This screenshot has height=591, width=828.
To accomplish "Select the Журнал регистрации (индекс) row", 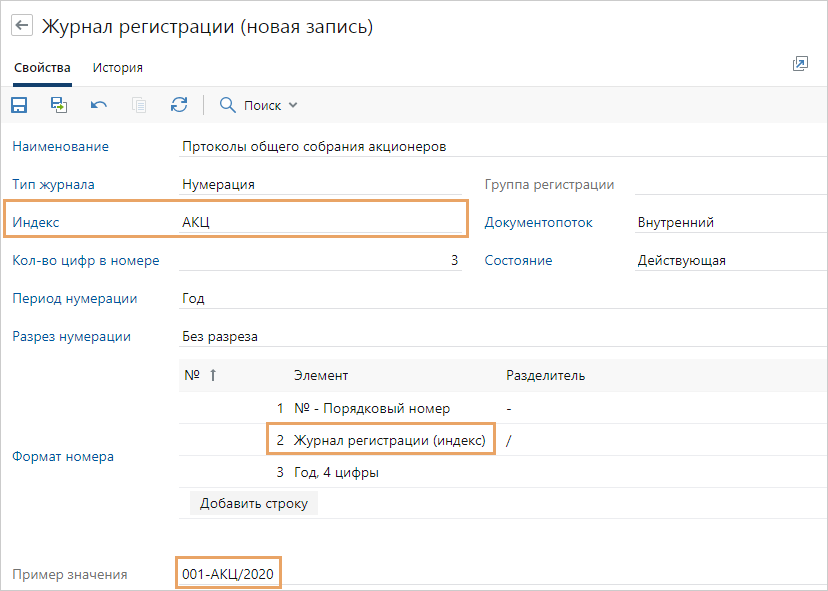I will tap(389, 440).
